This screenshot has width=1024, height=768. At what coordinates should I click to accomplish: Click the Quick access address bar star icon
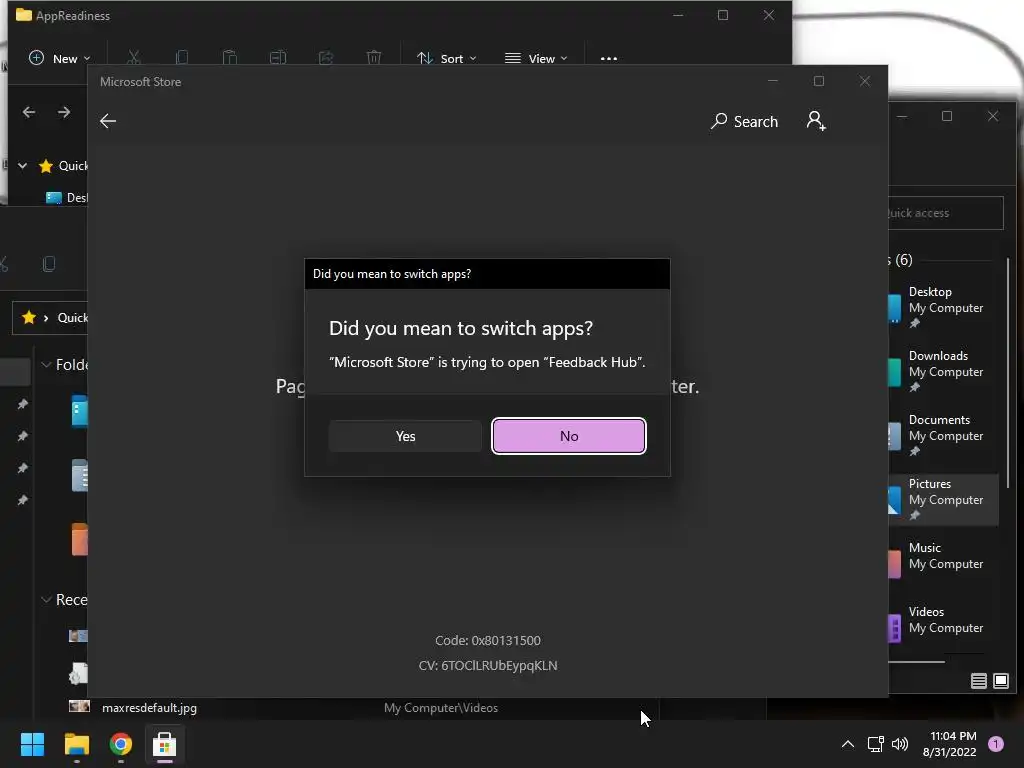pos(29,317)
